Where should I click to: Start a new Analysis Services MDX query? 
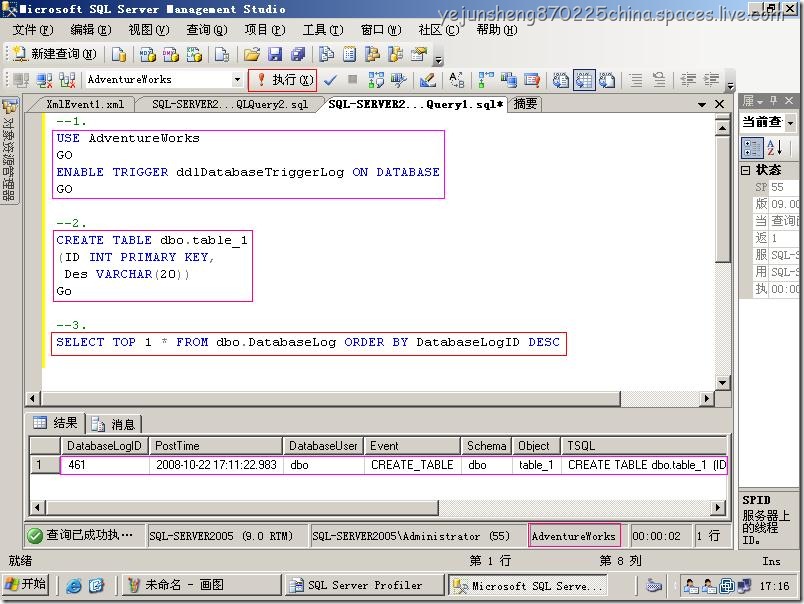coord(148,54)
